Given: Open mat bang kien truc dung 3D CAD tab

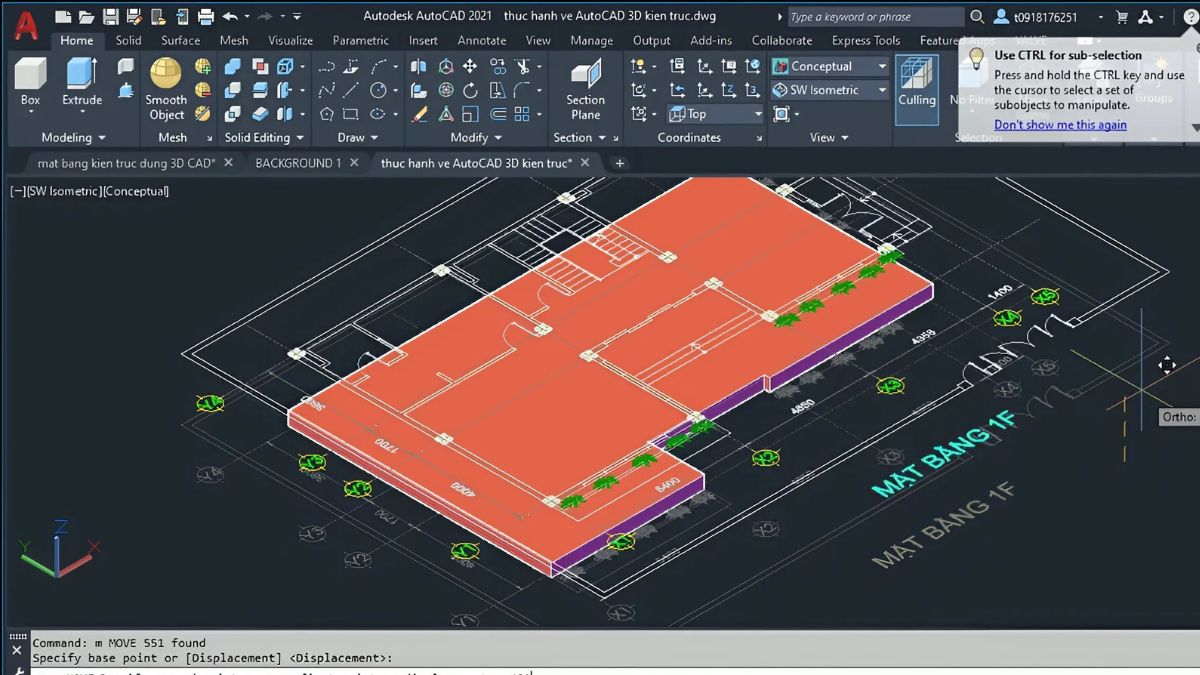Looking at the screenshot, I should pos(126,163).
